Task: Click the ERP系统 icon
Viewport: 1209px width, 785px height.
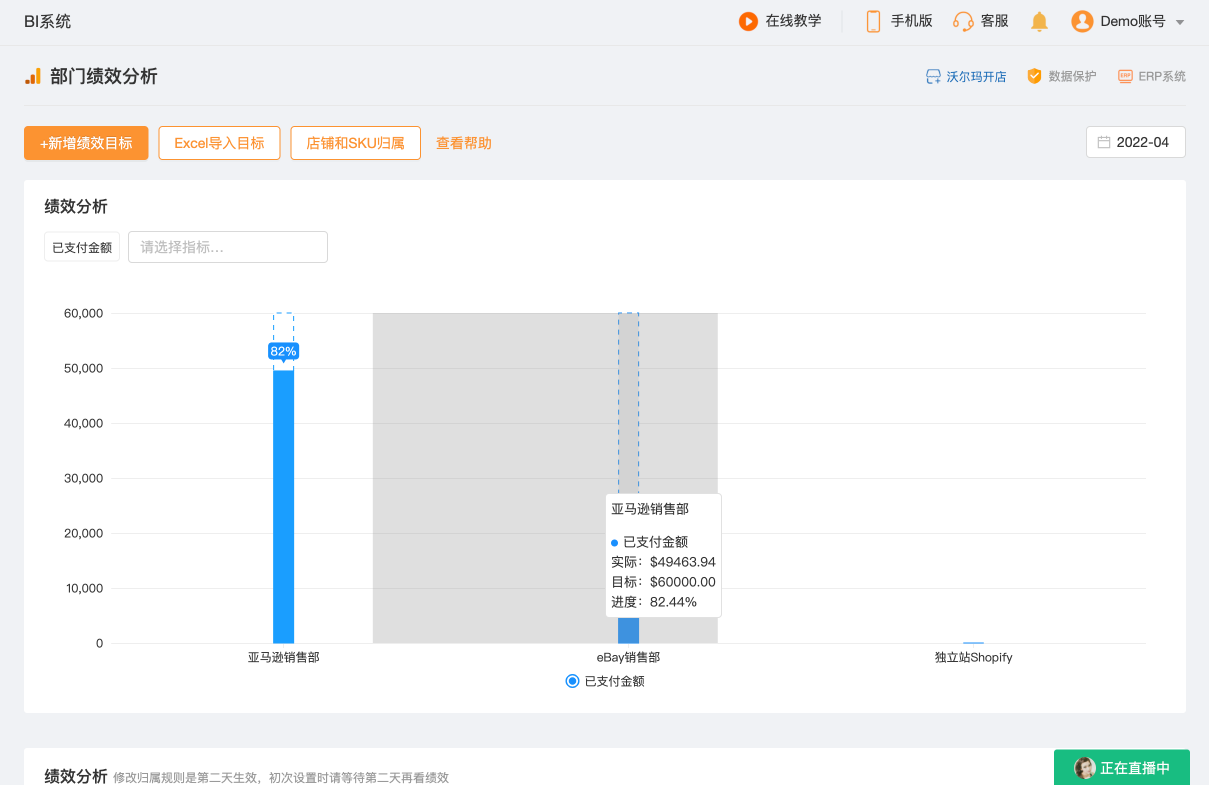Action: pos(1125,76)
